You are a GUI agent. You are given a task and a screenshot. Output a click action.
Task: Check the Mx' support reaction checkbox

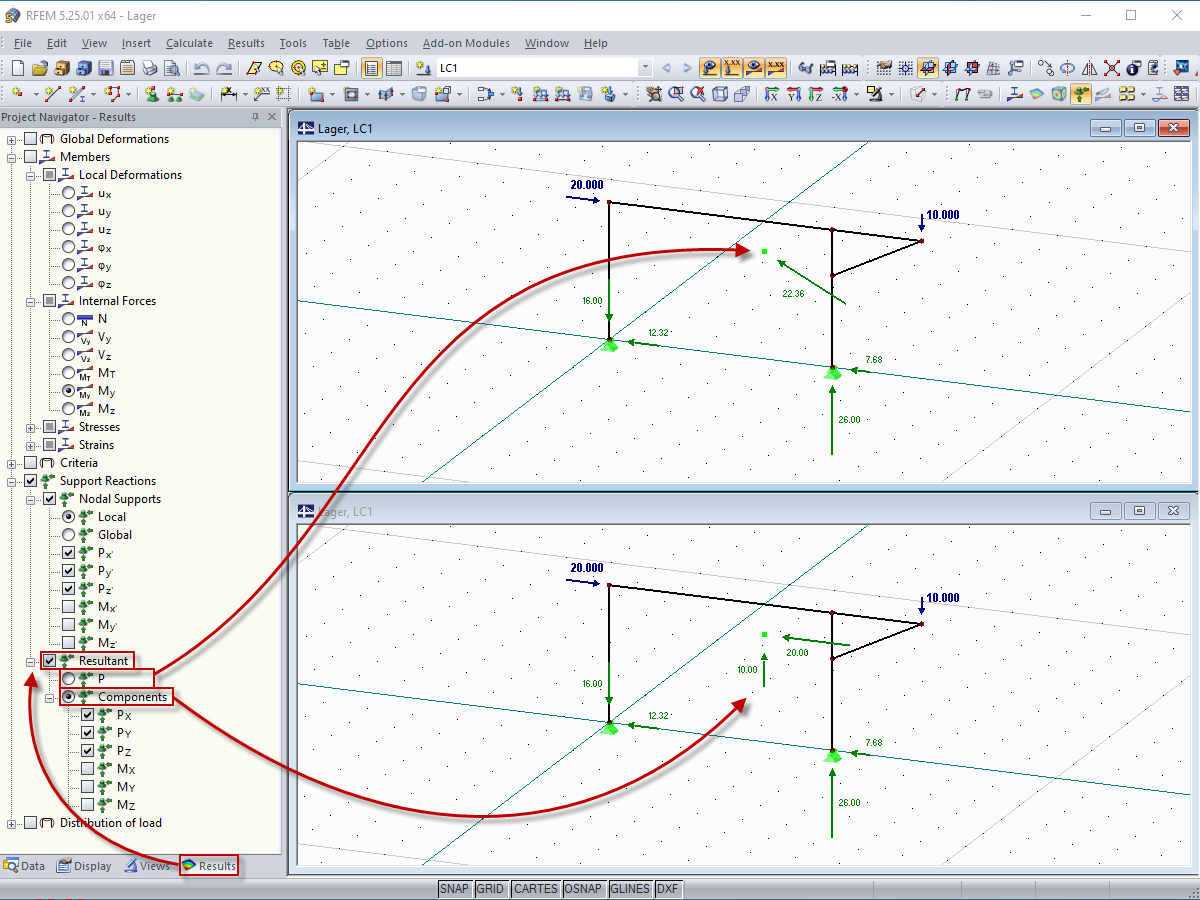pyautogui.click(x=68, y=607)
